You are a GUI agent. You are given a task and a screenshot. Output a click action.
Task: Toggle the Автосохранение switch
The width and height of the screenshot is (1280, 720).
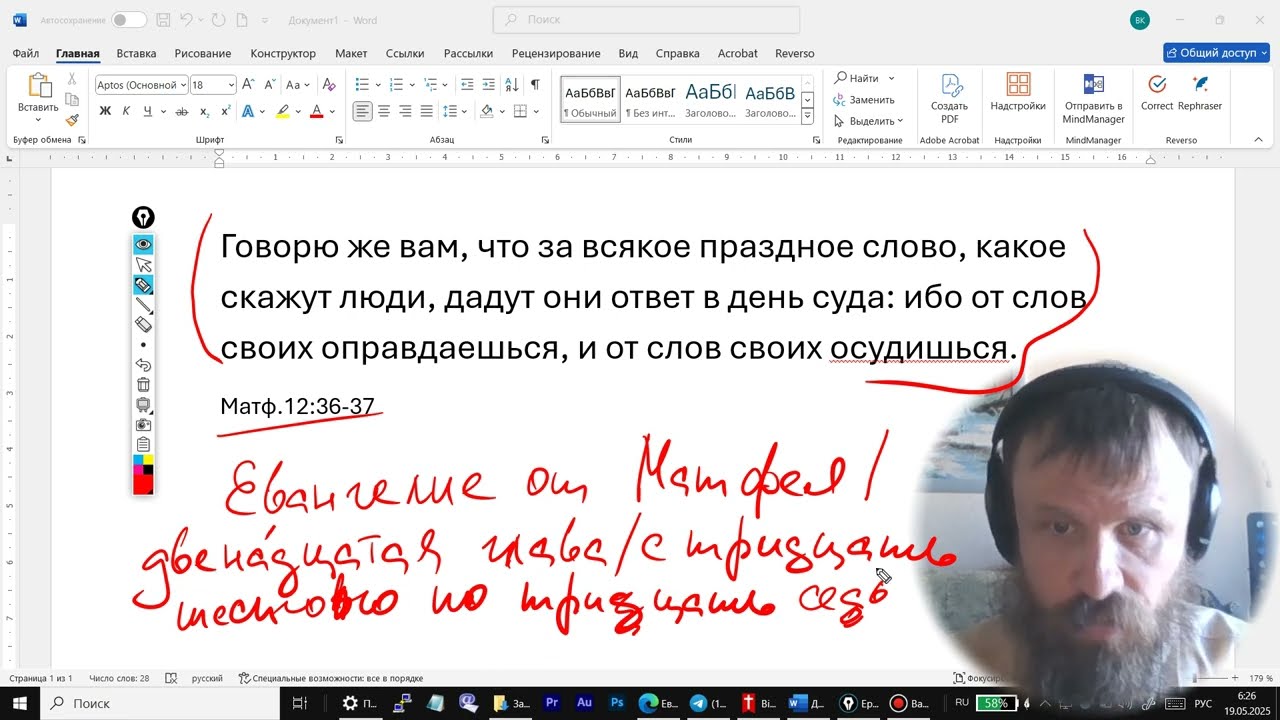[129, 20]
